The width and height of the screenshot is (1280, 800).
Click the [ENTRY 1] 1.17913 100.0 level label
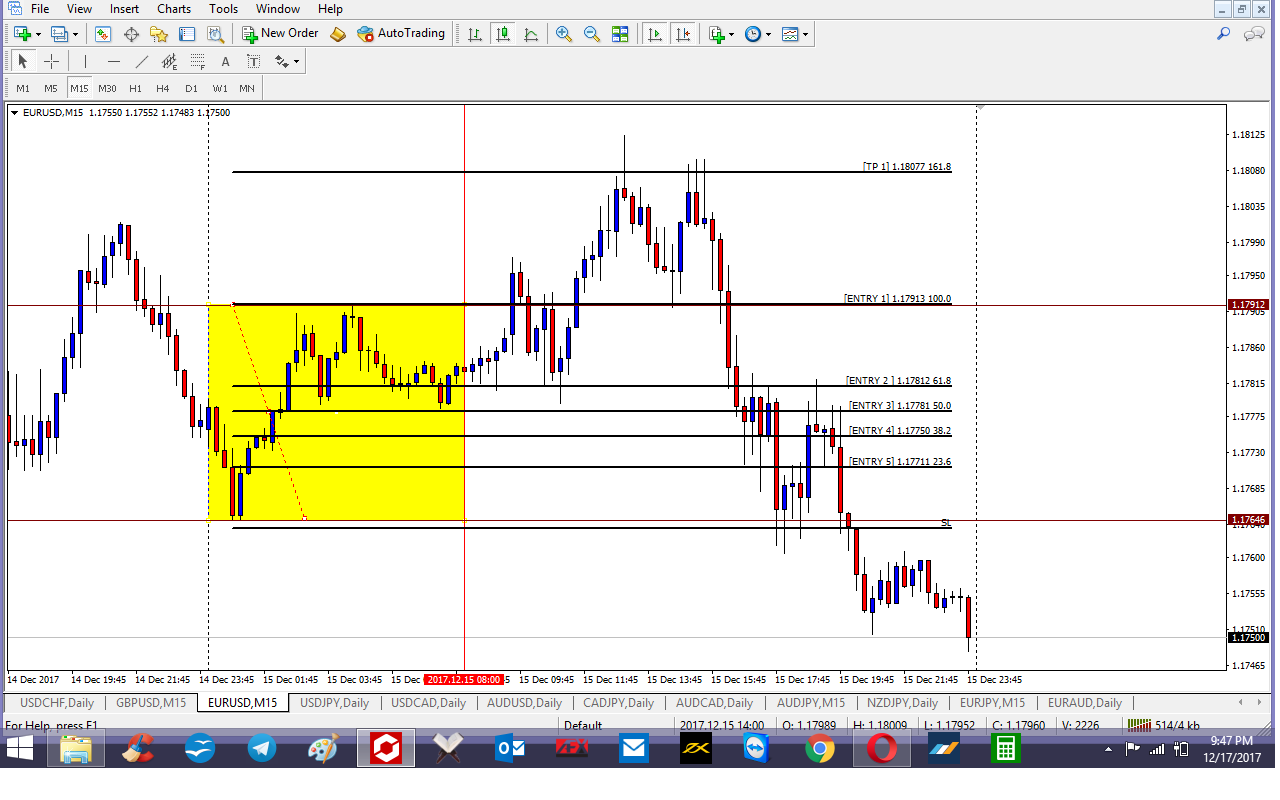point(898,299)
